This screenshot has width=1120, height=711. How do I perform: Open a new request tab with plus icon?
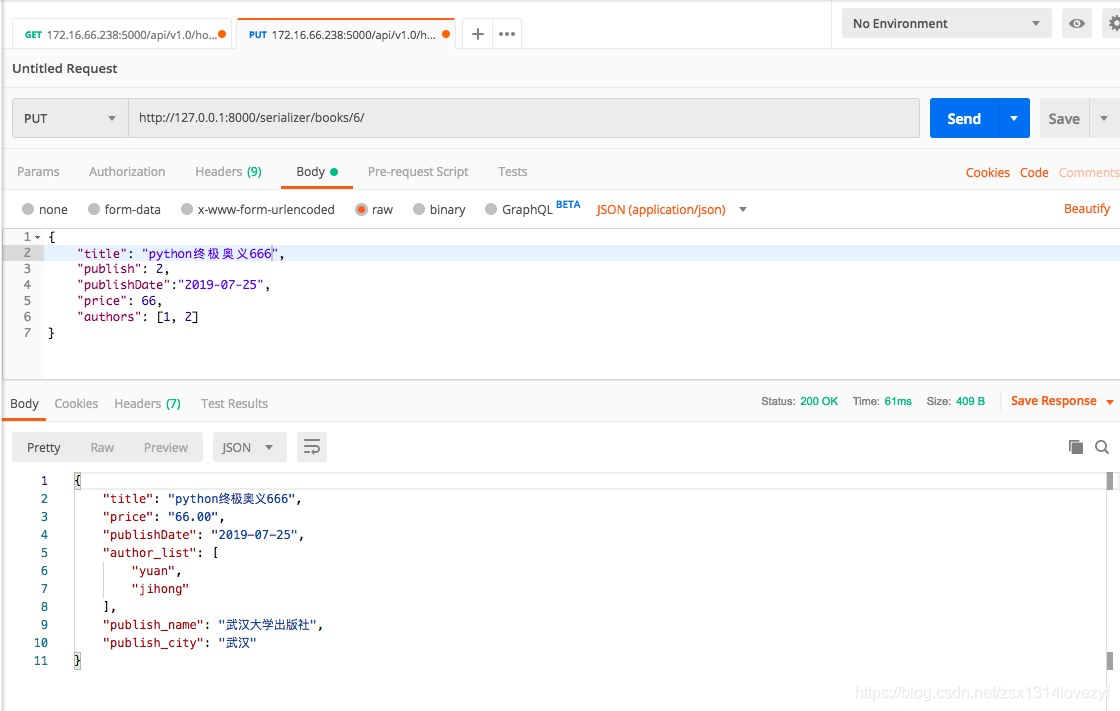pyautogui.click(x=478, y=34)
